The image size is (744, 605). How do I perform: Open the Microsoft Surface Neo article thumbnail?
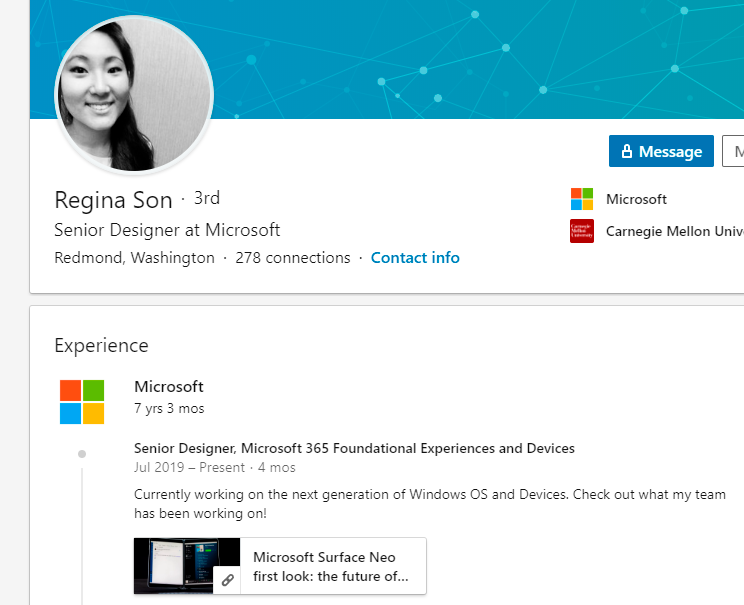[x=187, y=566]
